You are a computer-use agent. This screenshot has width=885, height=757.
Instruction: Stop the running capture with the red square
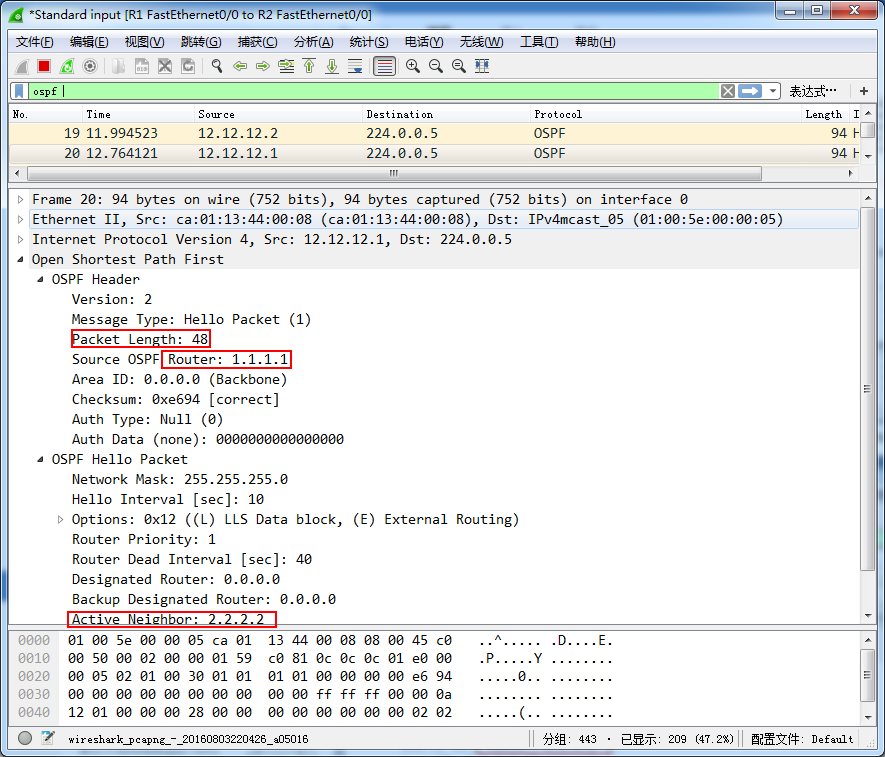(43, 66)
